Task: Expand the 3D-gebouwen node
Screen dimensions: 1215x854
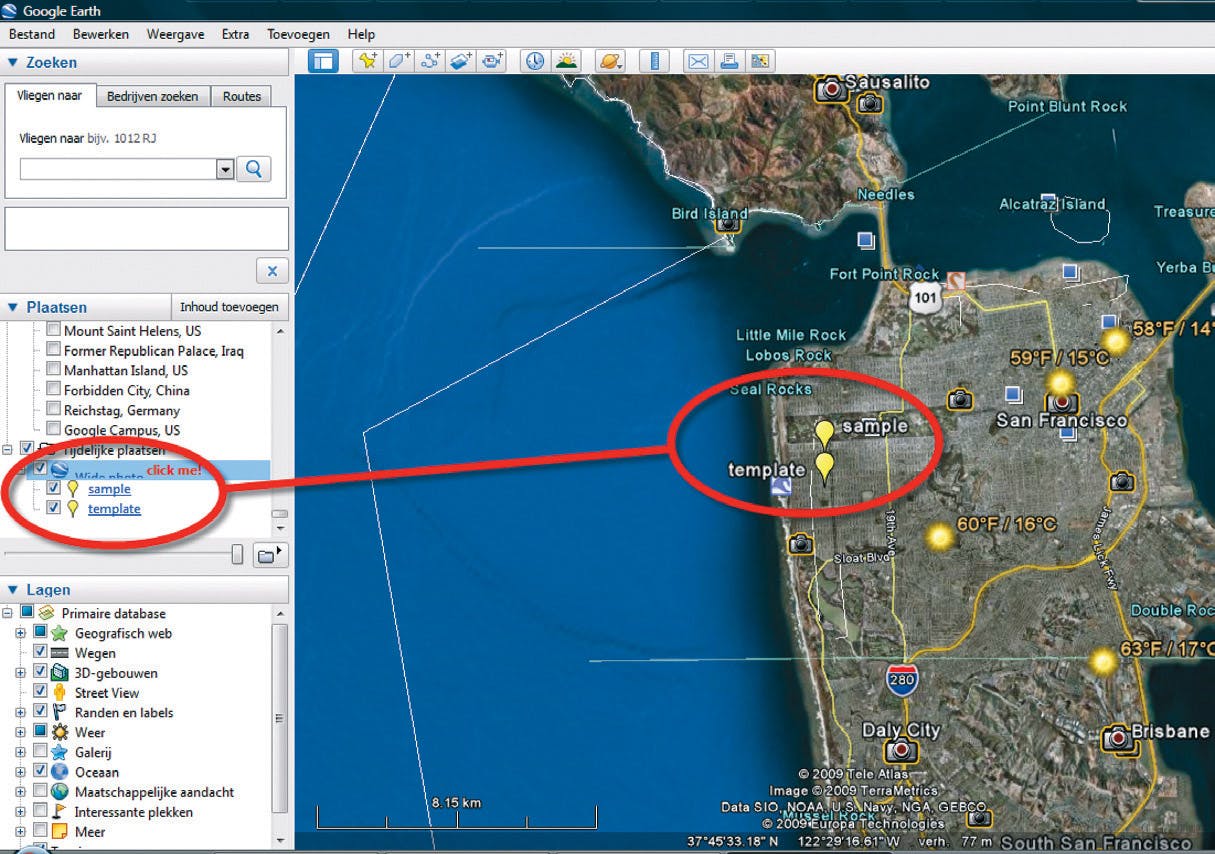Action: pos(20,673)
